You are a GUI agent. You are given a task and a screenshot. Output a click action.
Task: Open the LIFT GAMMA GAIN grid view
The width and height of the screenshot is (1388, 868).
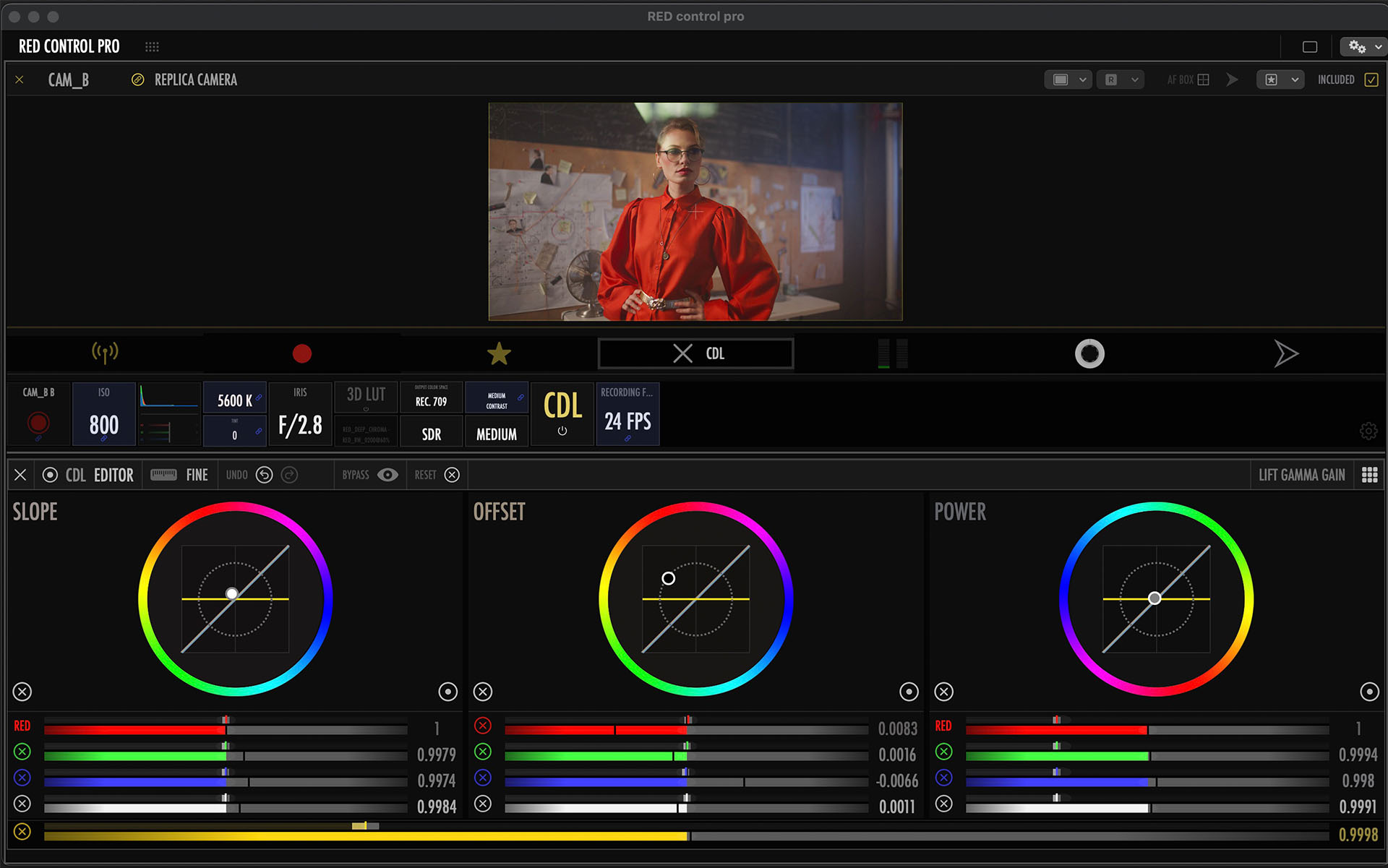[x=1369, y=474]
